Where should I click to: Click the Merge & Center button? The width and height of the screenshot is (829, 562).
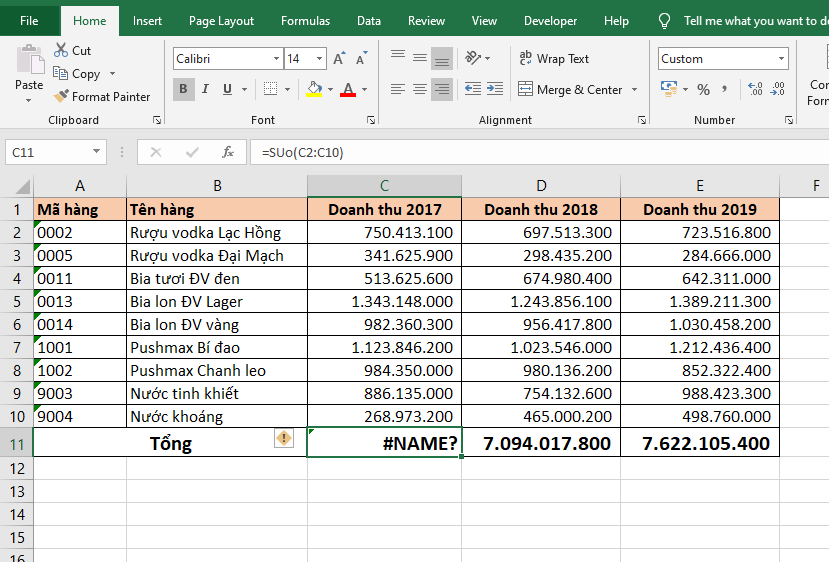pyautogui.click(x=570, y=90)
